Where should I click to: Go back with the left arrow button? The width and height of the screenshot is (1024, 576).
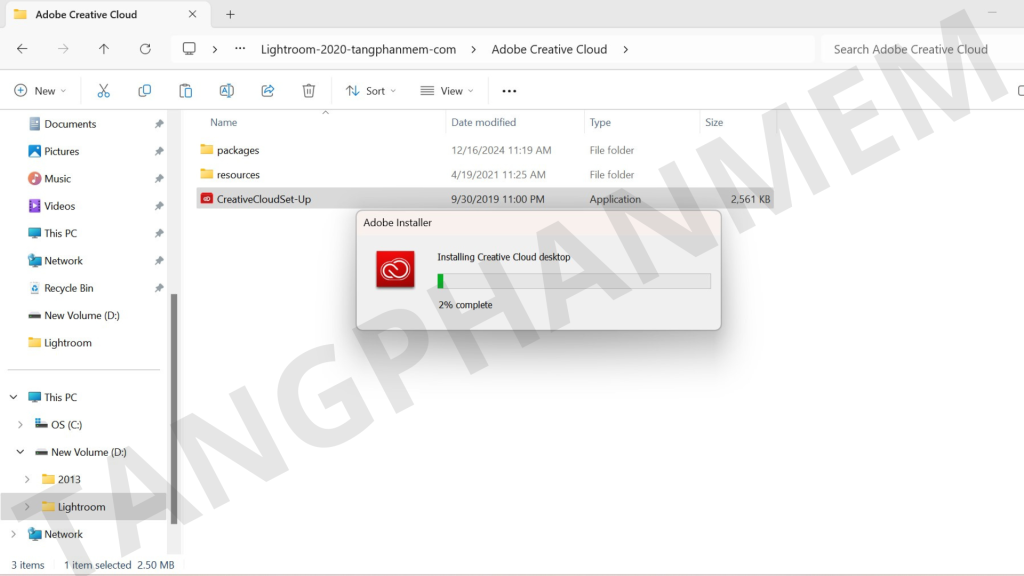point(22,49)
